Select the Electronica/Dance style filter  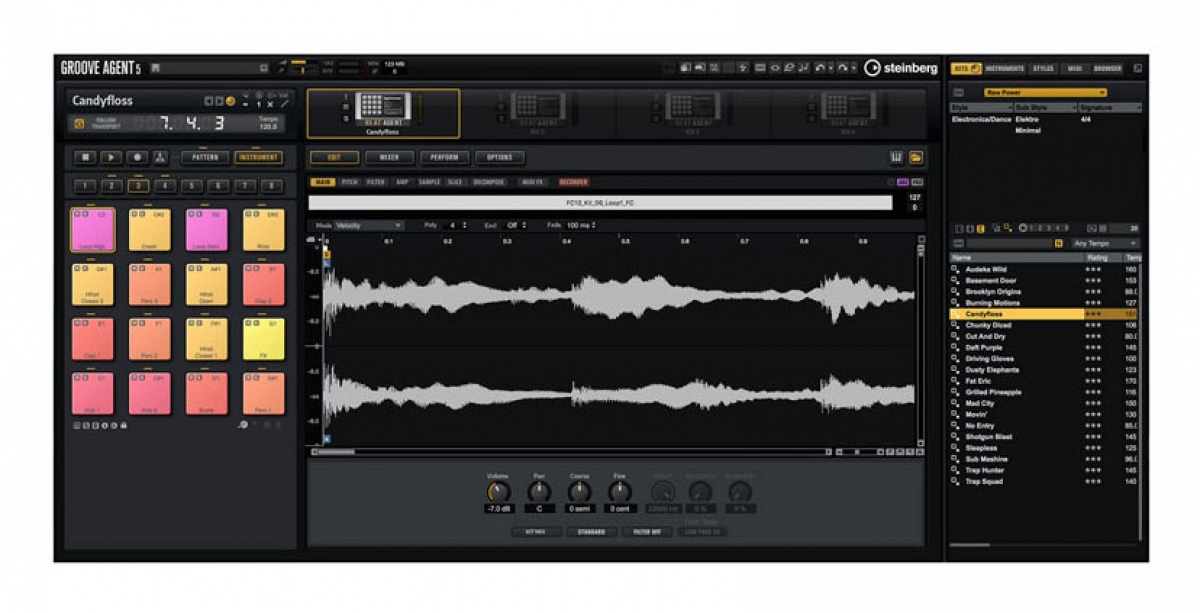980,119
